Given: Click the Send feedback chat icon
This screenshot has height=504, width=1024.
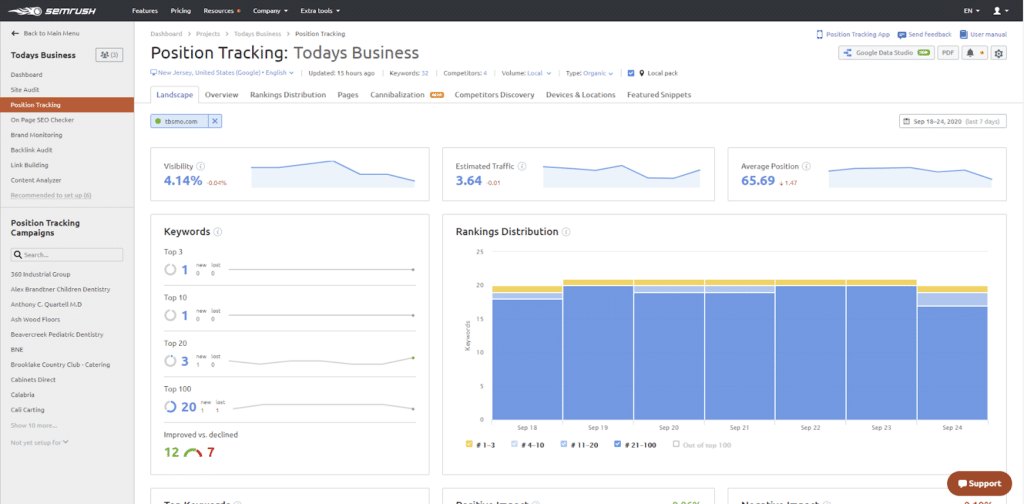Looking at the screenshot, I should [902, 35].
